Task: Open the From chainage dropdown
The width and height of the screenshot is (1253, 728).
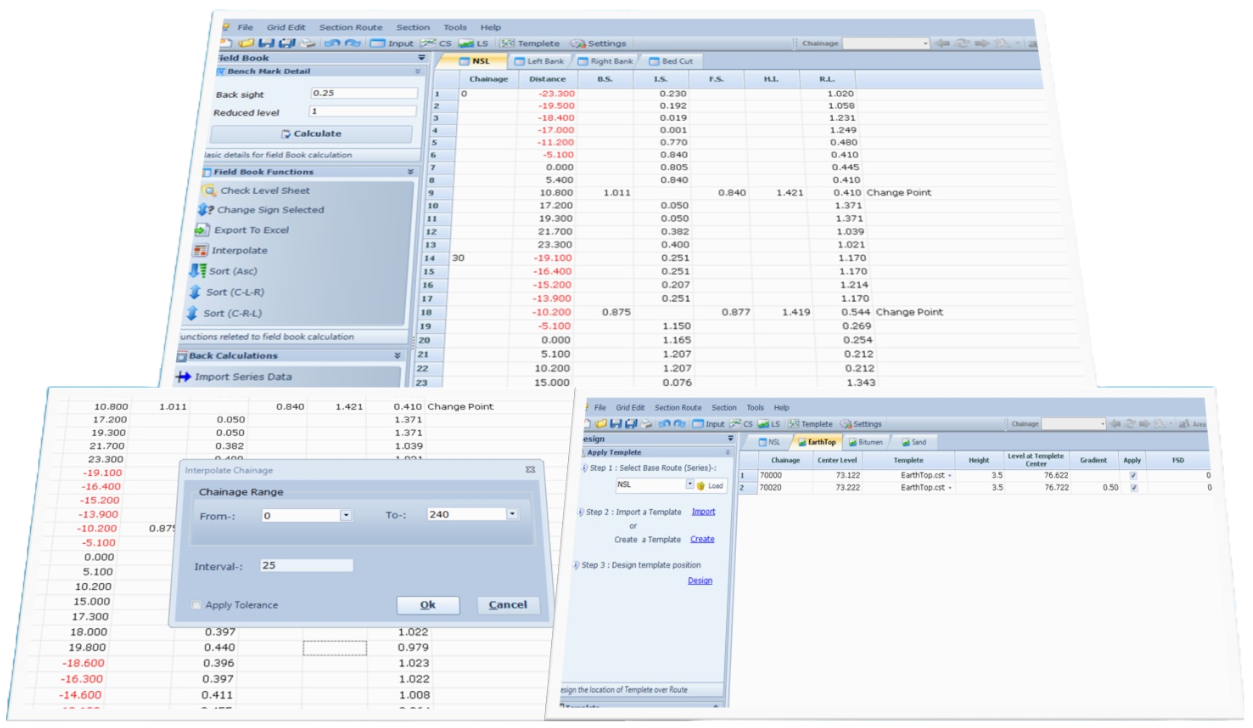Action: pos(345,515)
